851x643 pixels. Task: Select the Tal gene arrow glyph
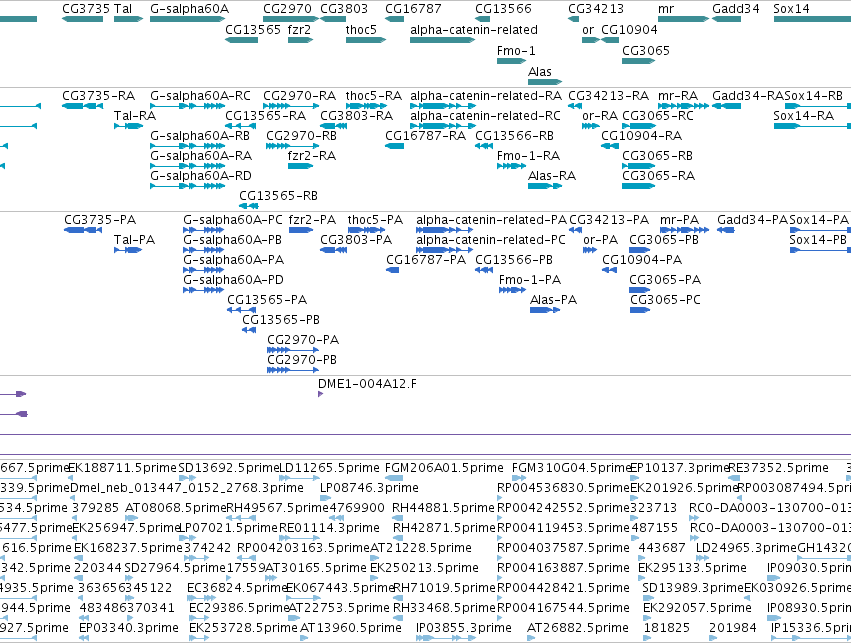[128, 19]
